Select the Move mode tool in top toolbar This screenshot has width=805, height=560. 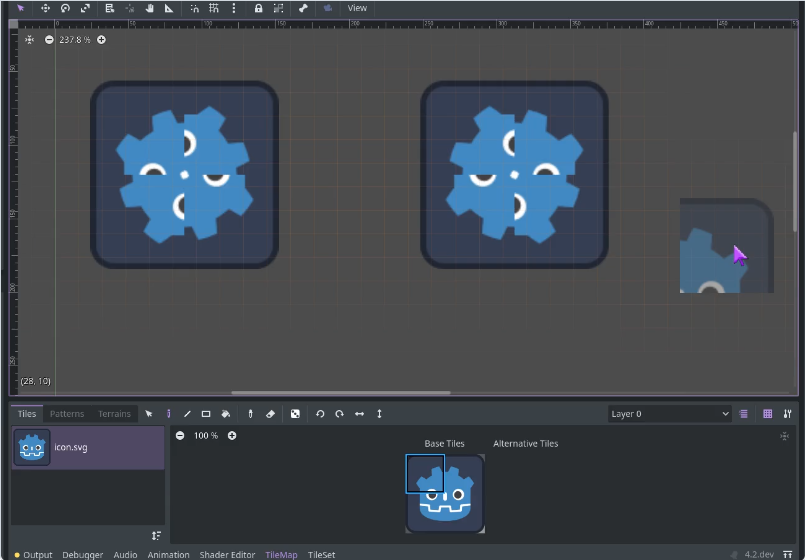point(45,8)
